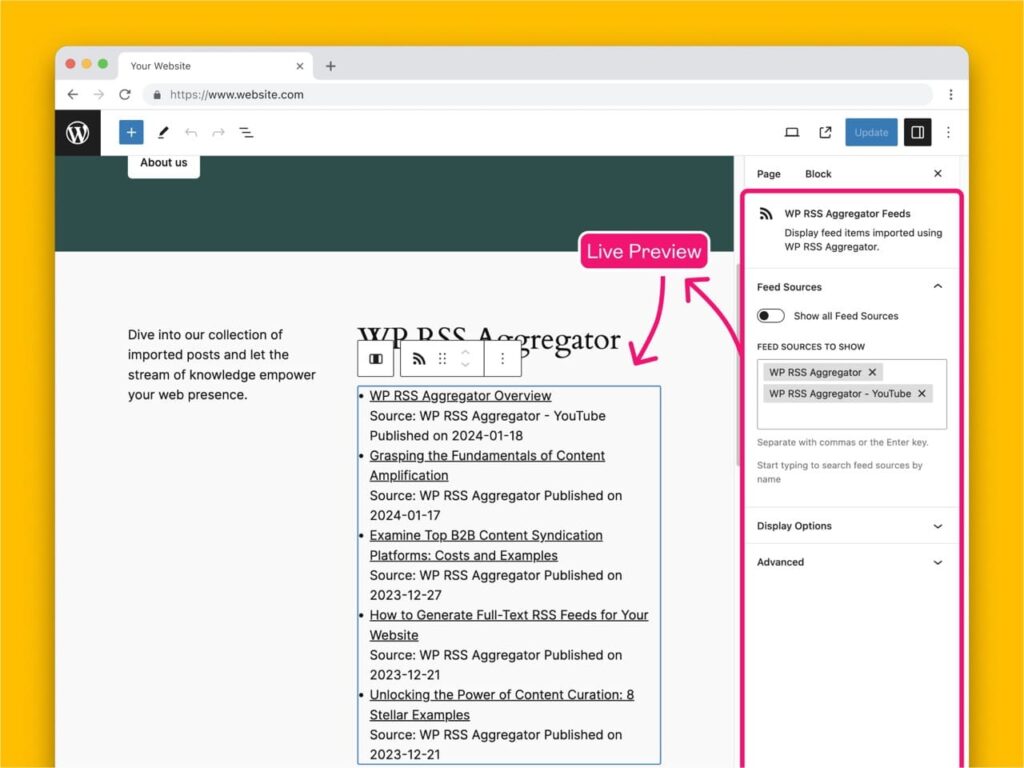Open the desktop preview icon
Viewport: 1024px width, 768px height.
792,132
